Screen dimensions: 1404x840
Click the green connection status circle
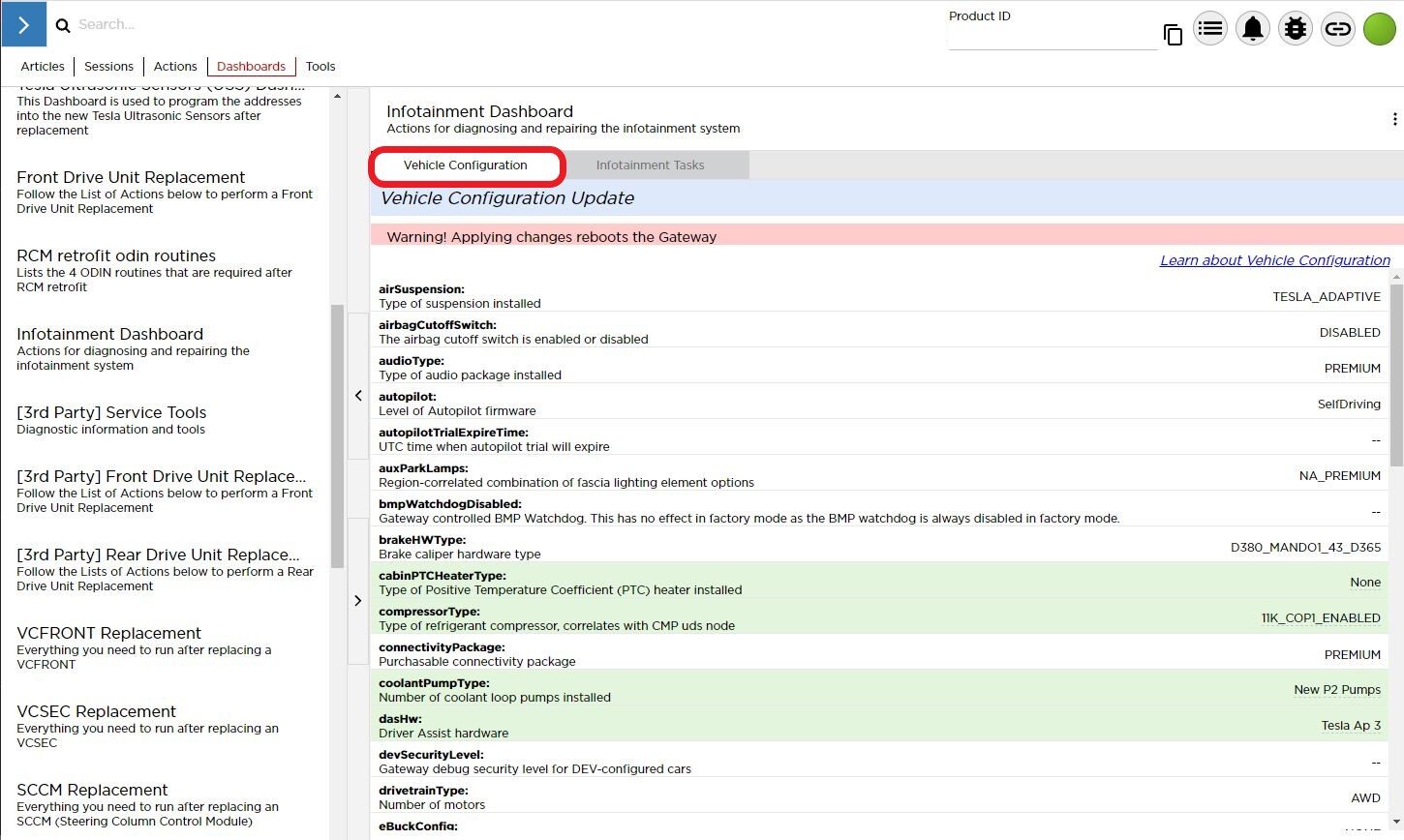1379,29
